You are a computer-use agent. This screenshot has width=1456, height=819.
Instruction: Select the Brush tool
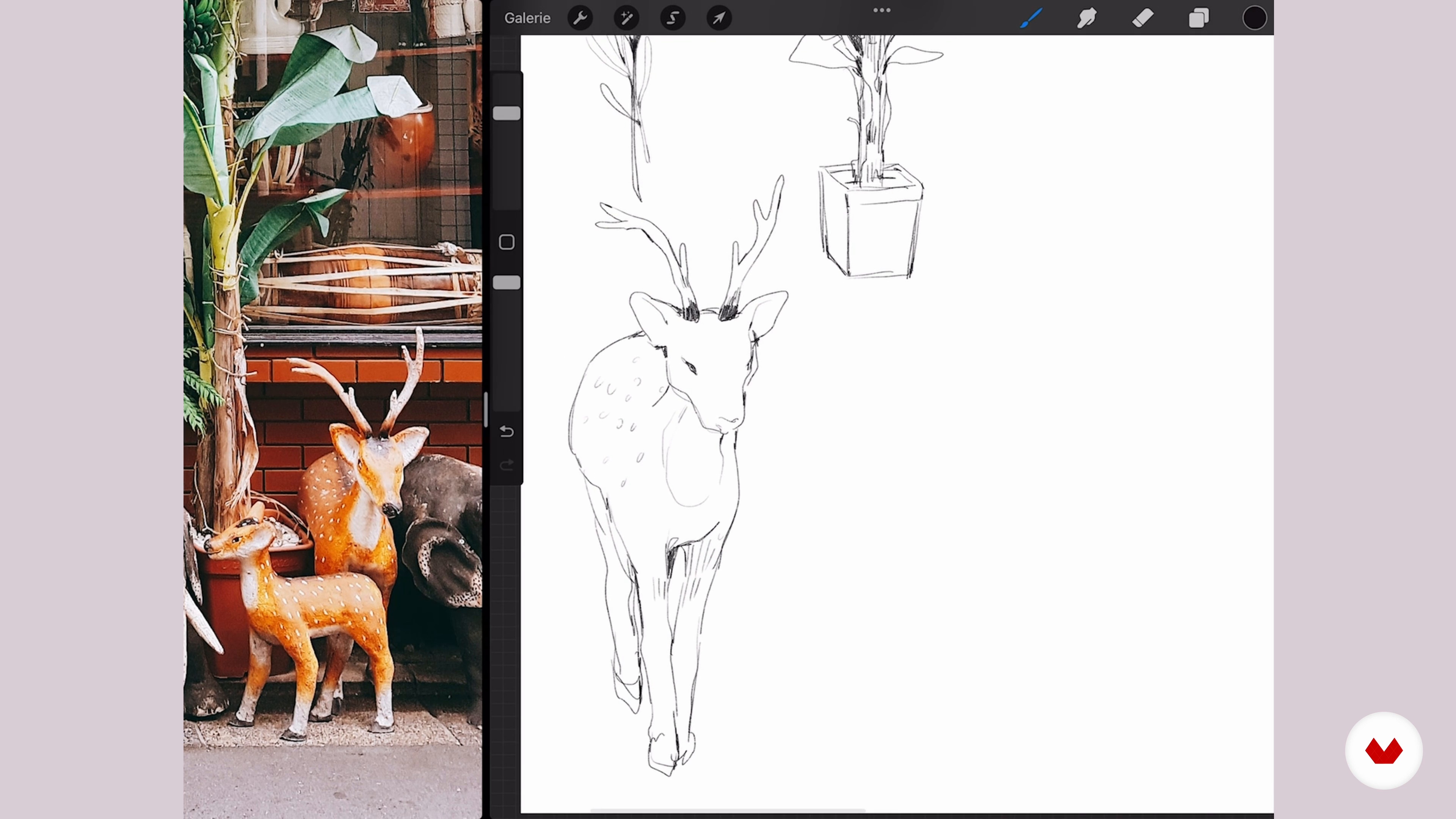point(1031,18)
